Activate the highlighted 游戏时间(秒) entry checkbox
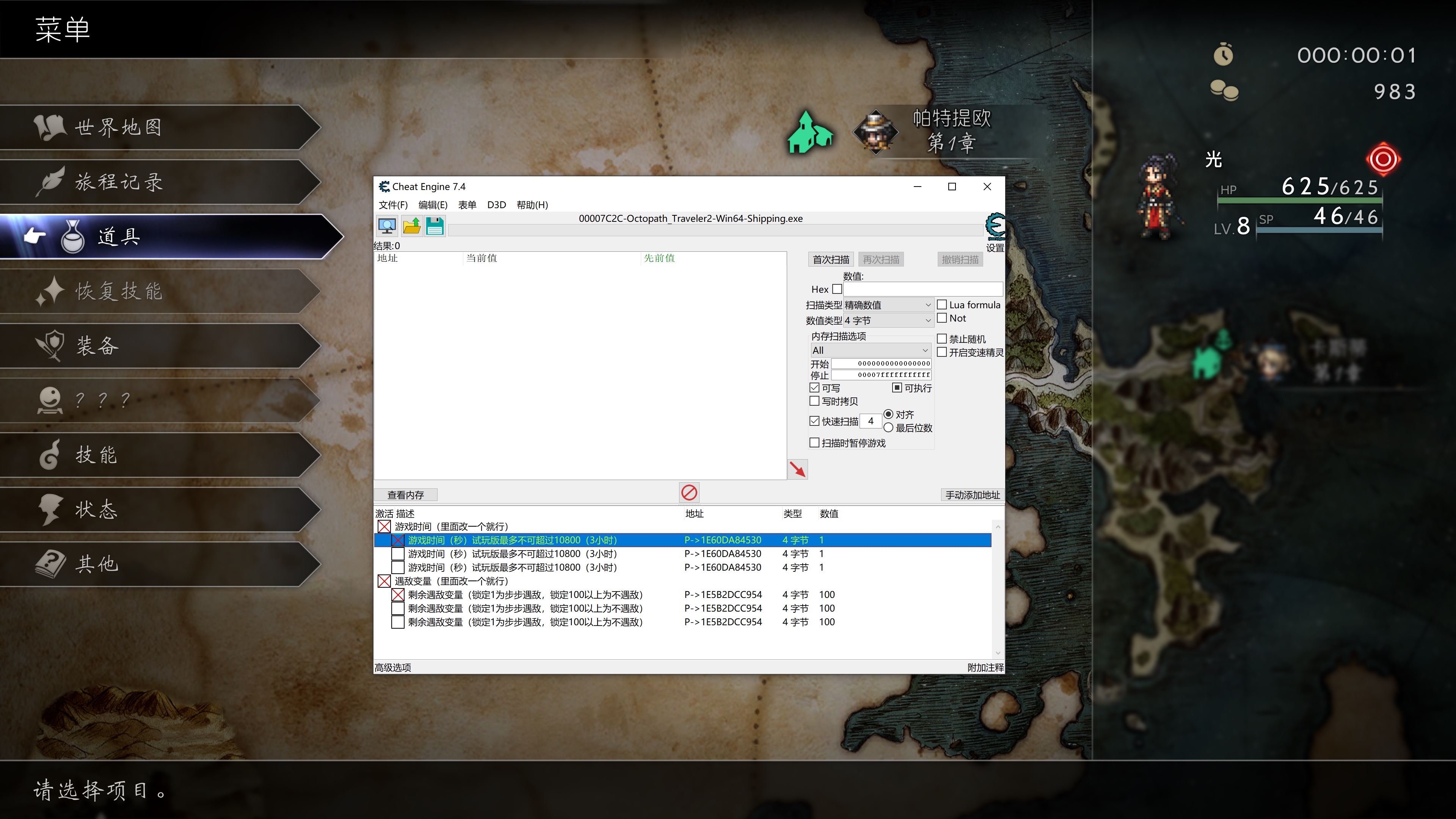The height and width of the screenshot is (819, 1456). point(398,540)
